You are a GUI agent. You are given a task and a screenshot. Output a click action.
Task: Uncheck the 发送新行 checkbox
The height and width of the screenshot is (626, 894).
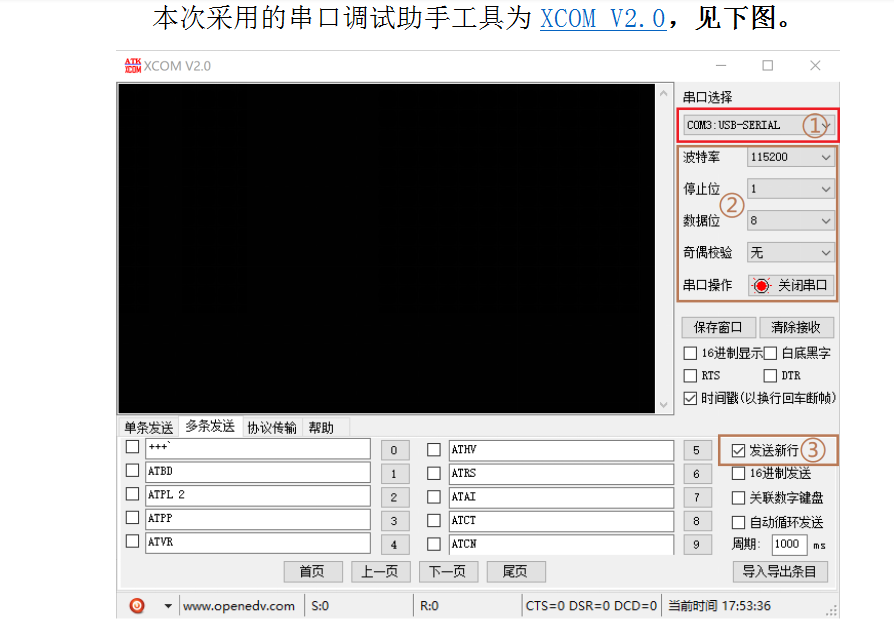click(738, 450)
